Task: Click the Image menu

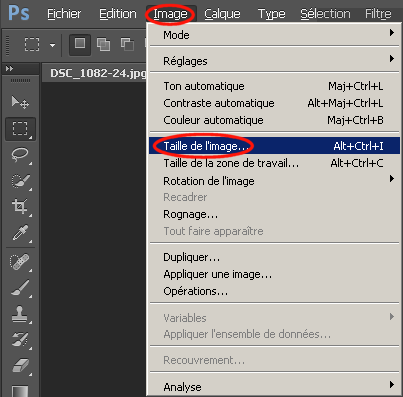Action: pos(170,14)
